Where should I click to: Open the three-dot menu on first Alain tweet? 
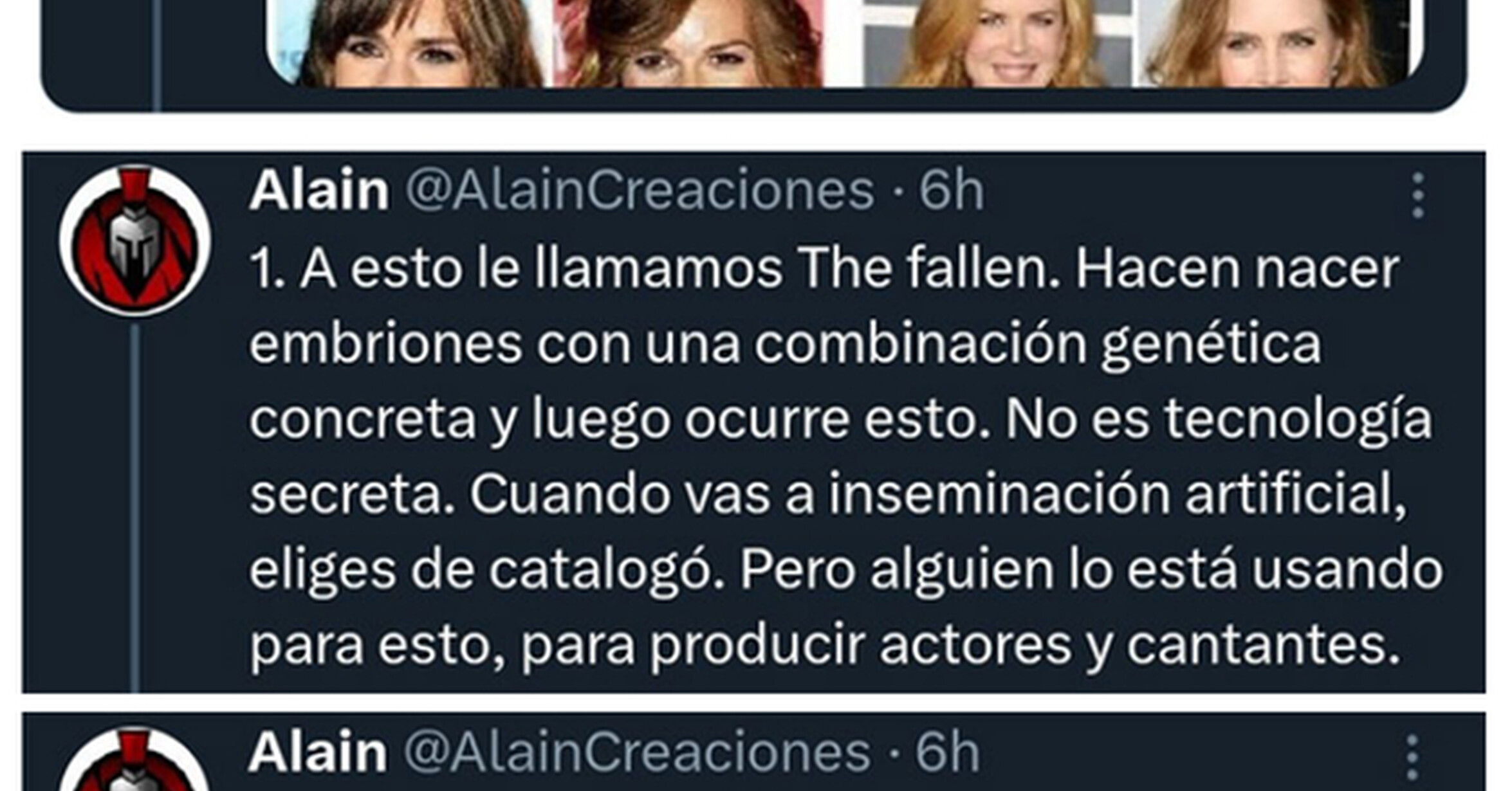(1418, 195)
